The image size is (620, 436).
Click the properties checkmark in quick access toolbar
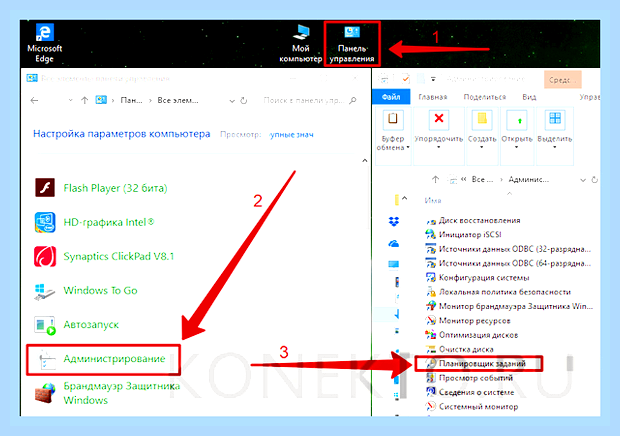coord(406,79)
